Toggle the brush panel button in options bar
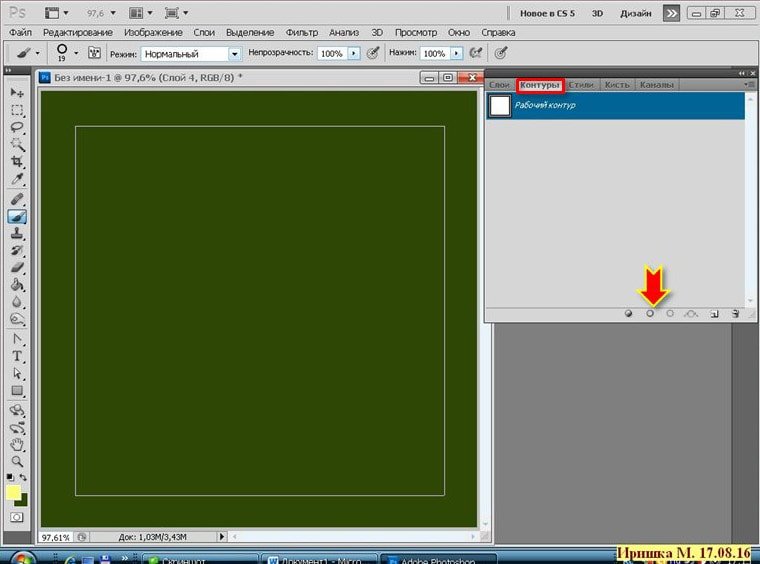Image resolution: width=760 pixels, height=564 pixels. coord(95,52)
